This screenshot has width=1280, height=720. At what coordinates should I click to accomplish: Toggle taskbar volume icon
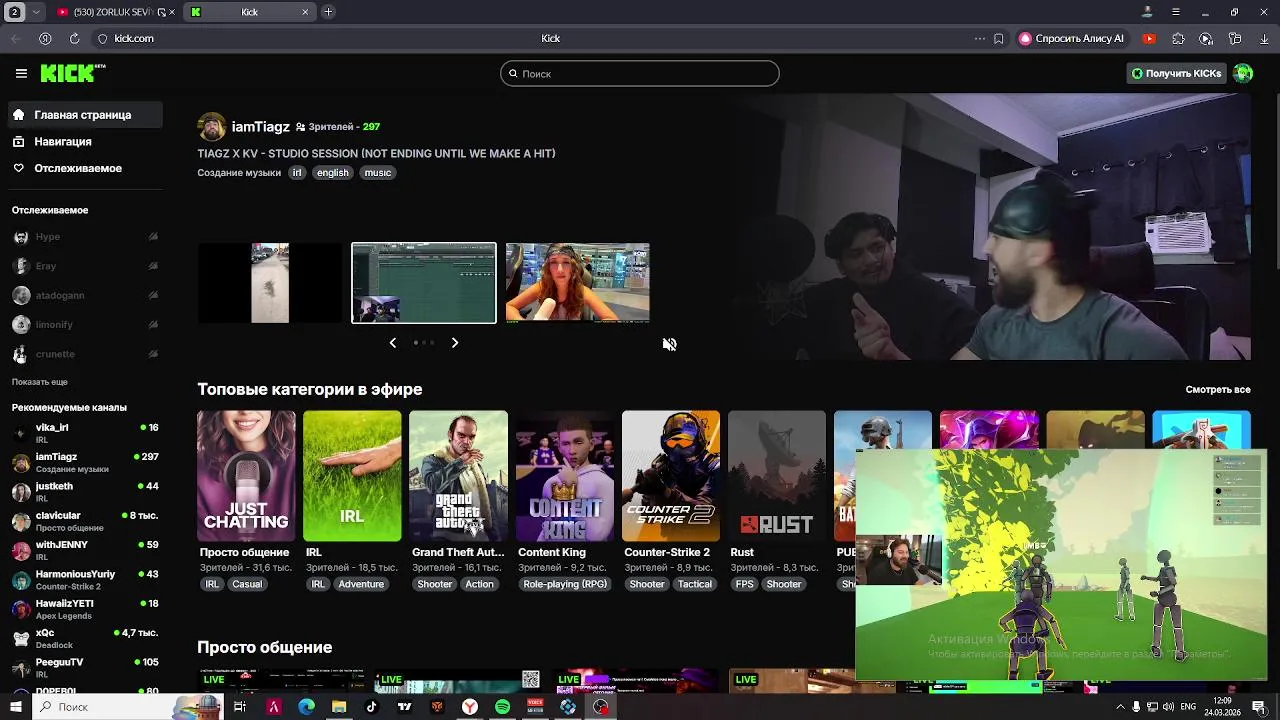point(1168,707)
